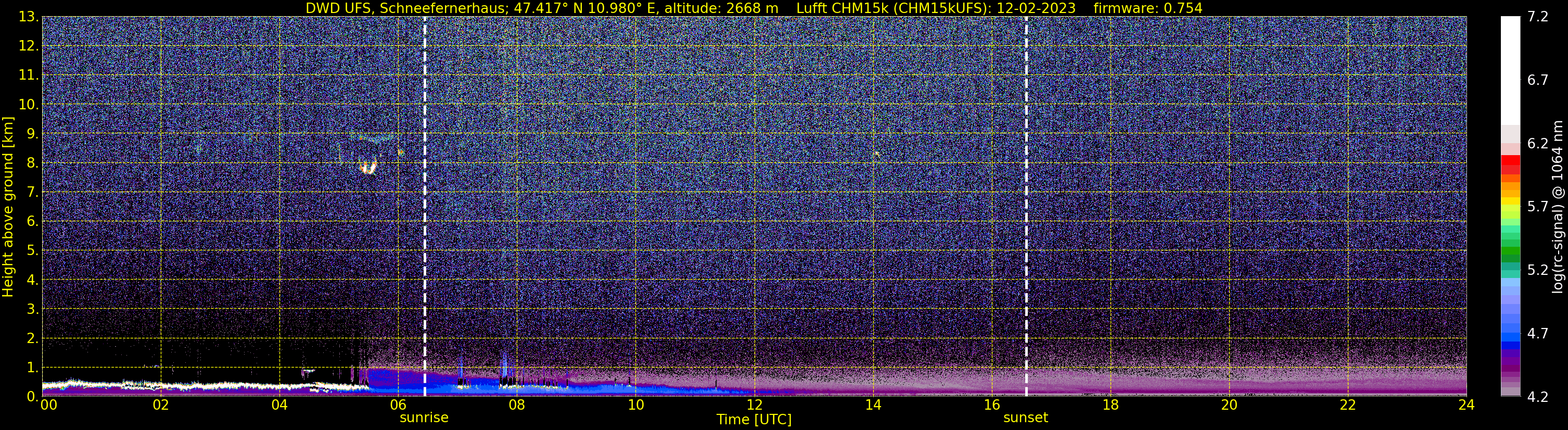
Task: Click the '9.' tick on the height axis
Action: coord(32,134)
